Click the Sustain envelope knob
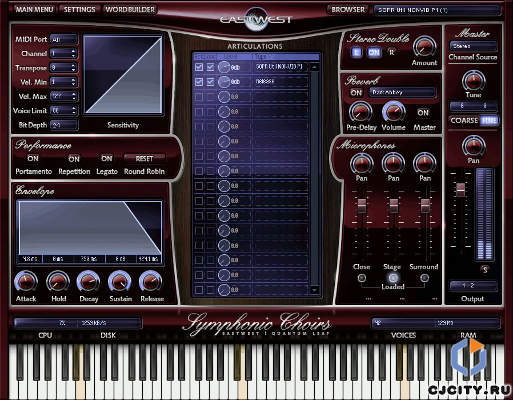Viewport: 513px width, 400px height. (x=119, y=282)
